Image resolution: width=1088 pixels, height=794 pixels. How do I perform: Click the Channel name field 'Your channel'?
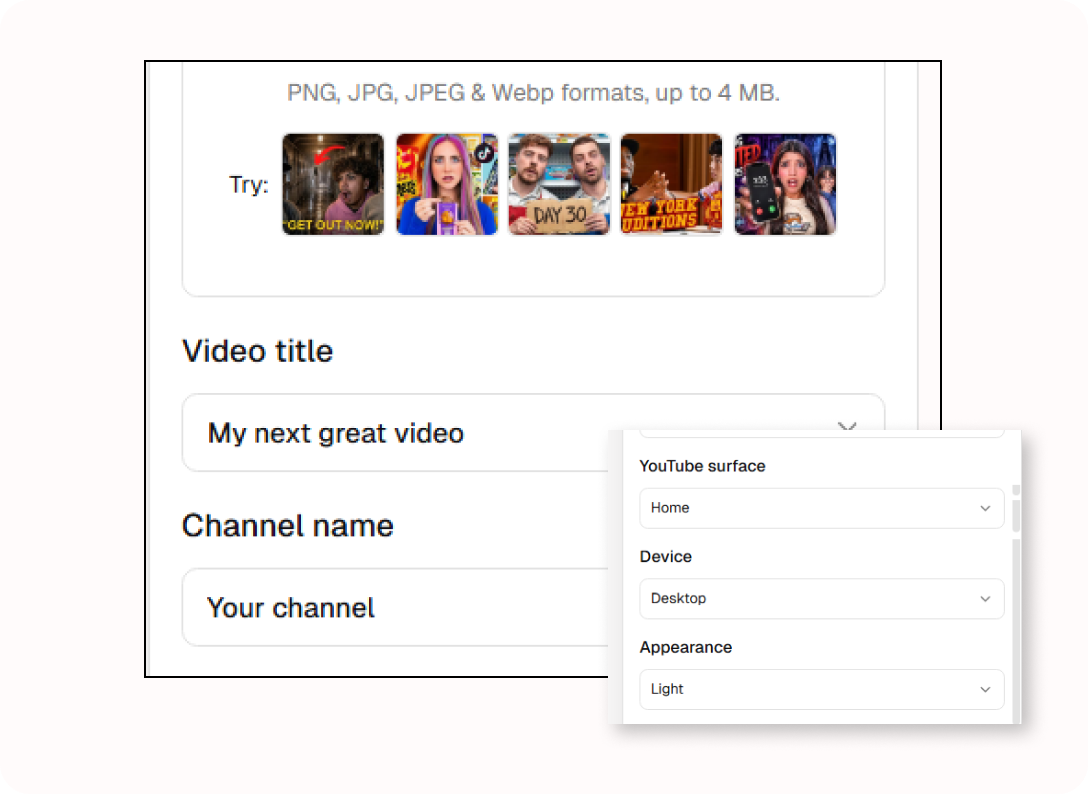coord(396,607)
